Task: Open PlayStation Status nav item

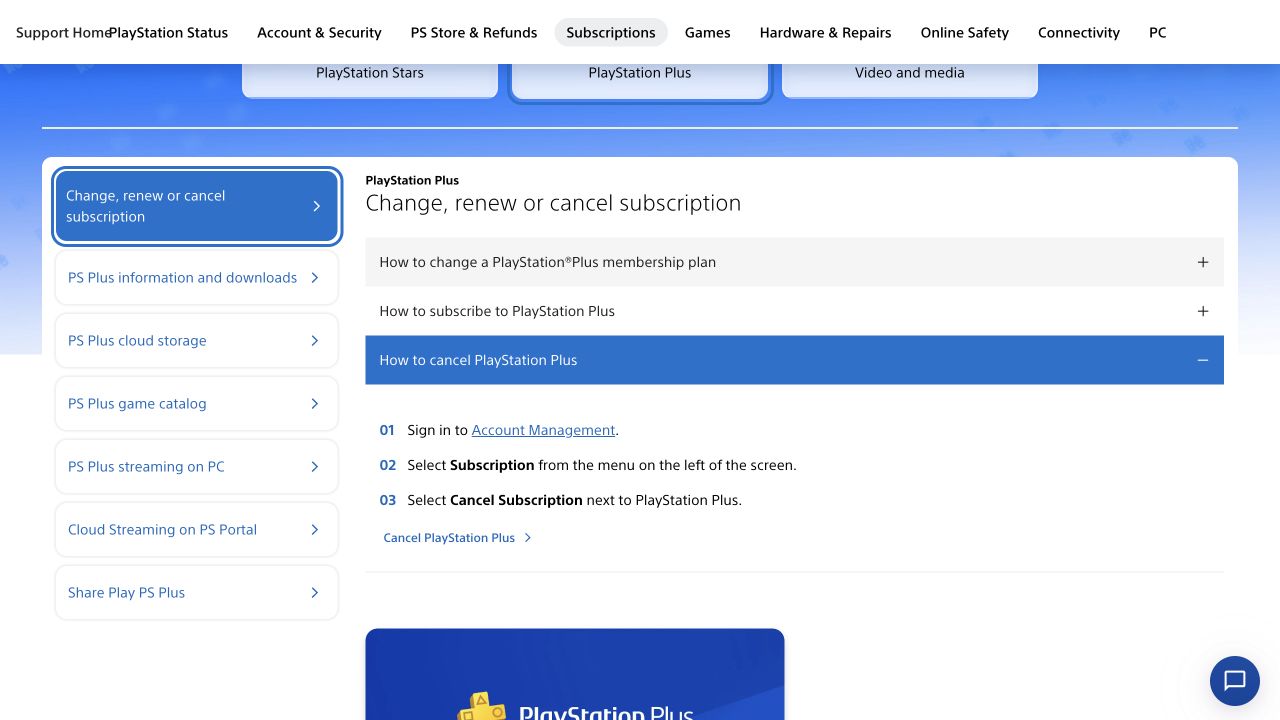Action: coord(168,32)
